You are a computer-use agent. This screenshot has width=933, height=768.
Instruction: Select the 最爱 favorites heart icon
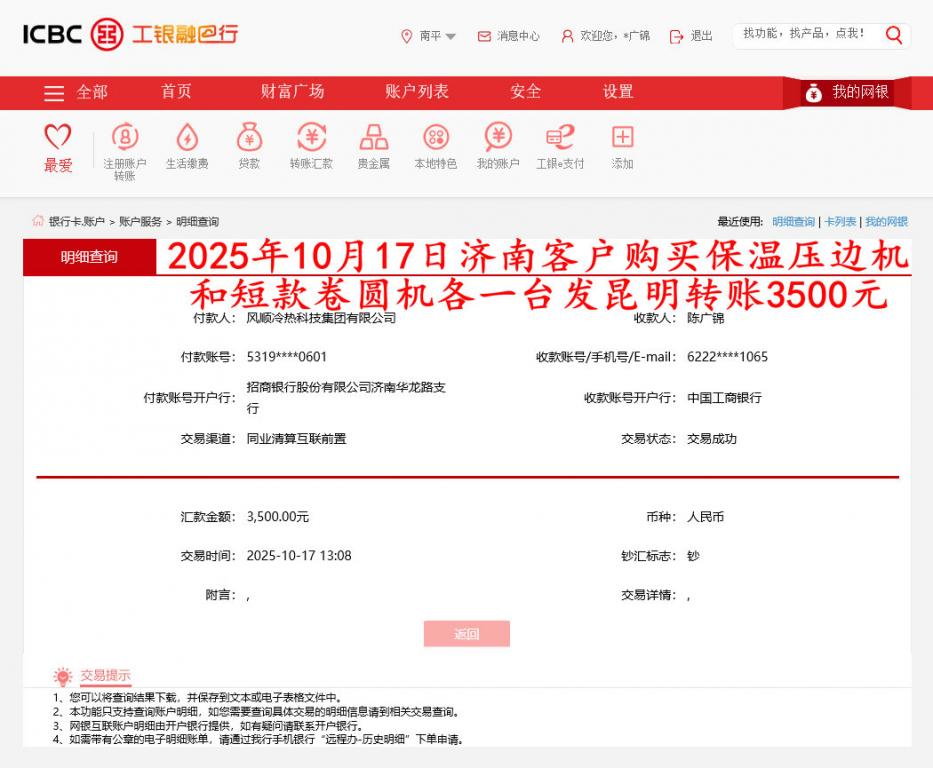(59, 140)
